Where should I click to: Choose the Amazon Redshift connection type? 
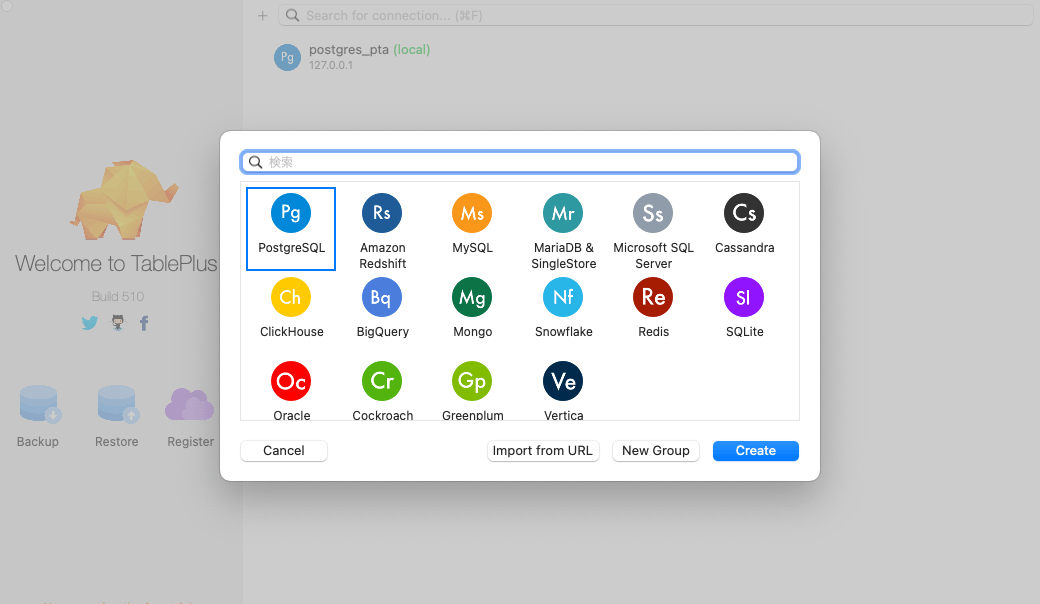click(x=381, y=213)
